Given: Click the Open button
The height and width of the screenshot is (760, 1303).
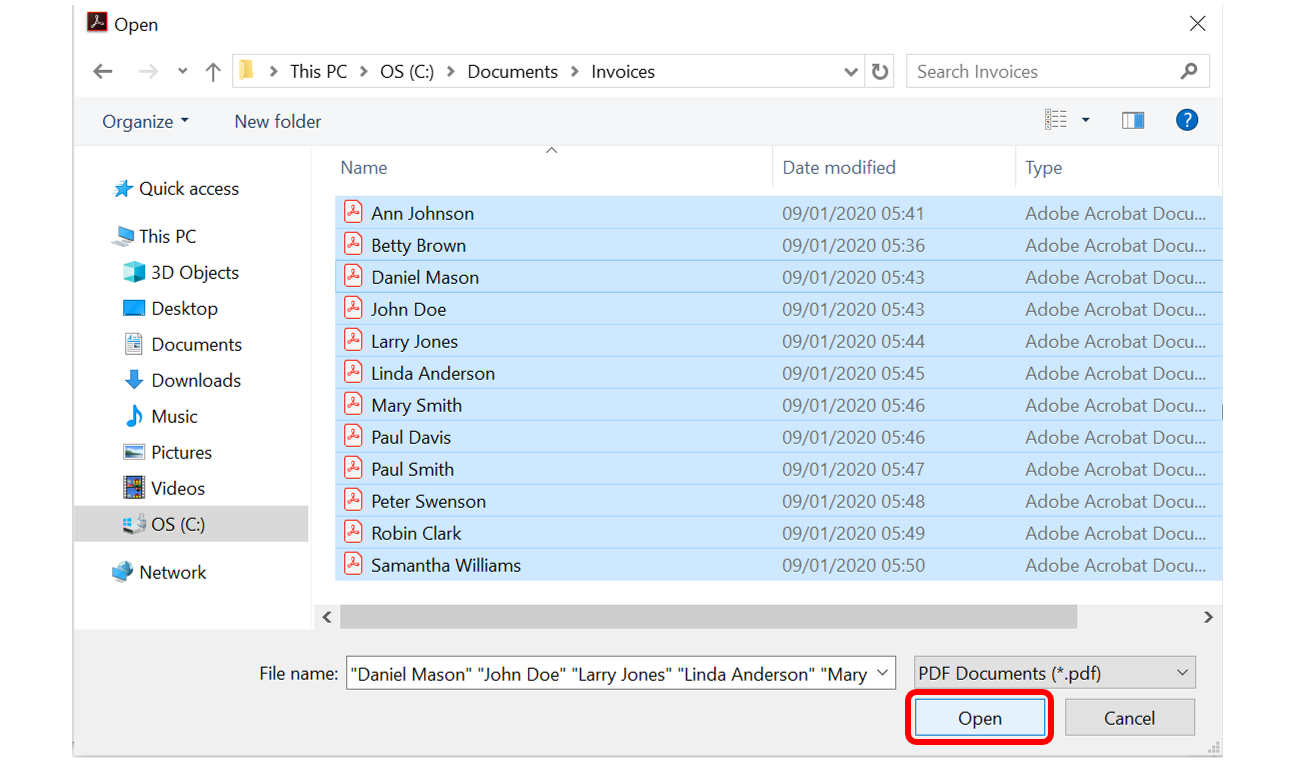Looking at the screenshot, I should pos(979,718).
